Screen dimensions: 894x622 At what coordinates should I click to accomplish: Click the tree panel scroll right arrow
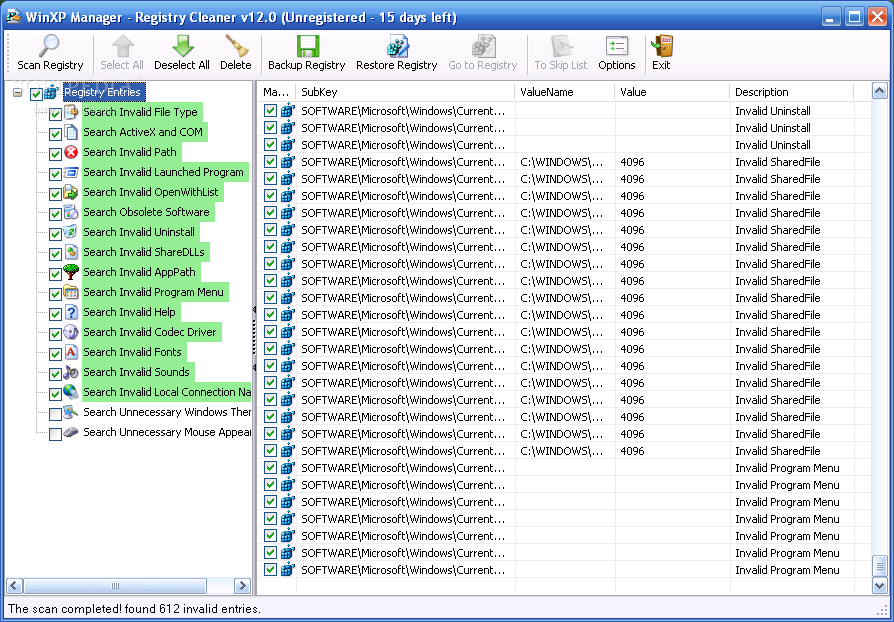[242, 585]
